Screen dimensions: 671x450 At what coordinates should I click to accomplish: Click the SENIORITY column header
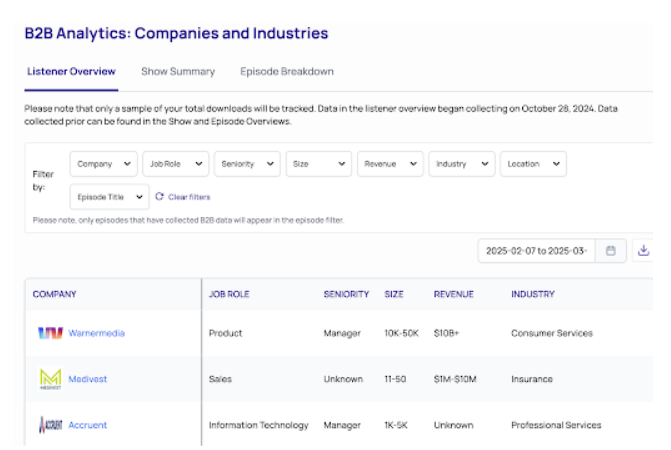point(346,294)
